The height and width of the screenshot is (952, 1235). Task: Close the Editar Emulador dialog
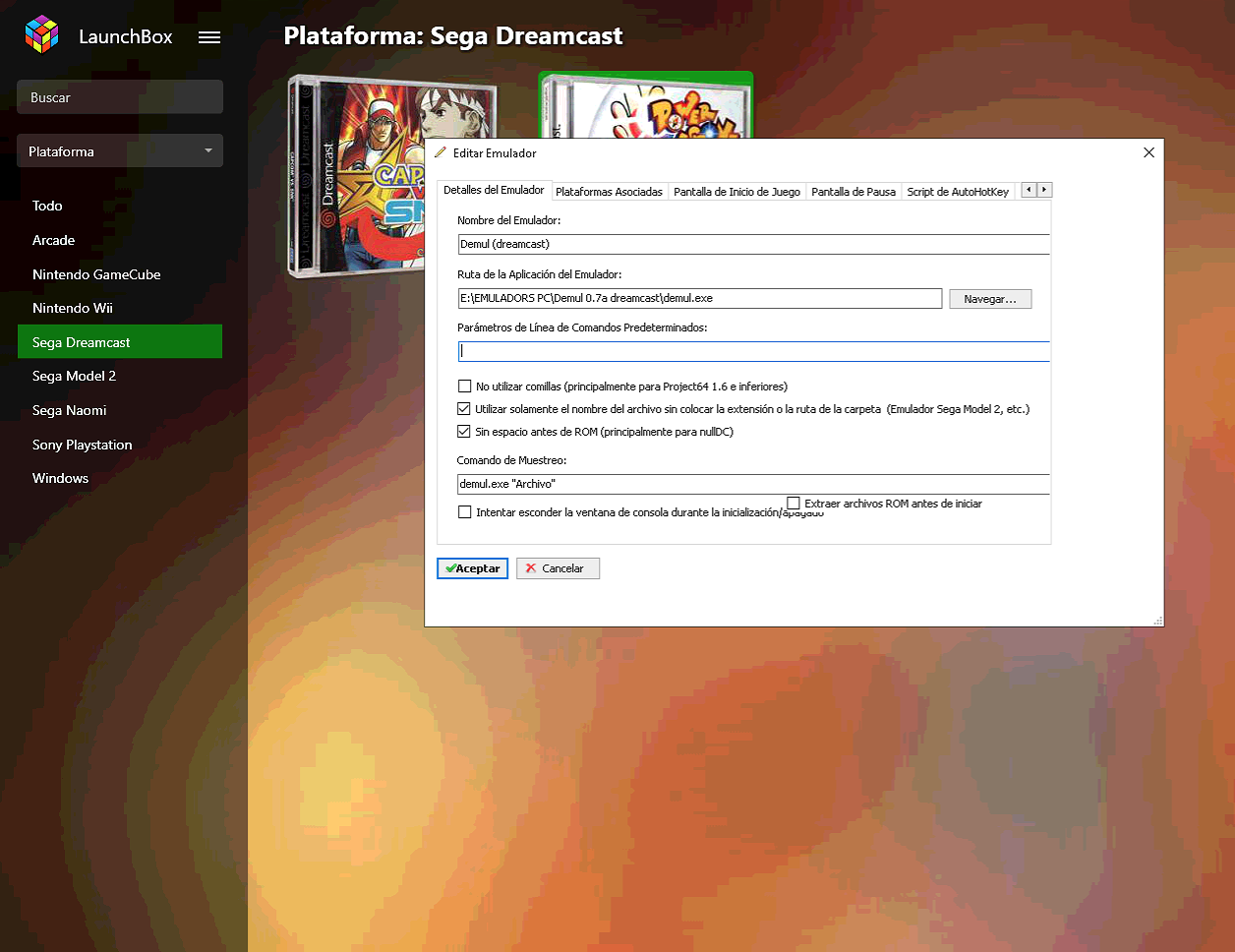pos(1148,152)
